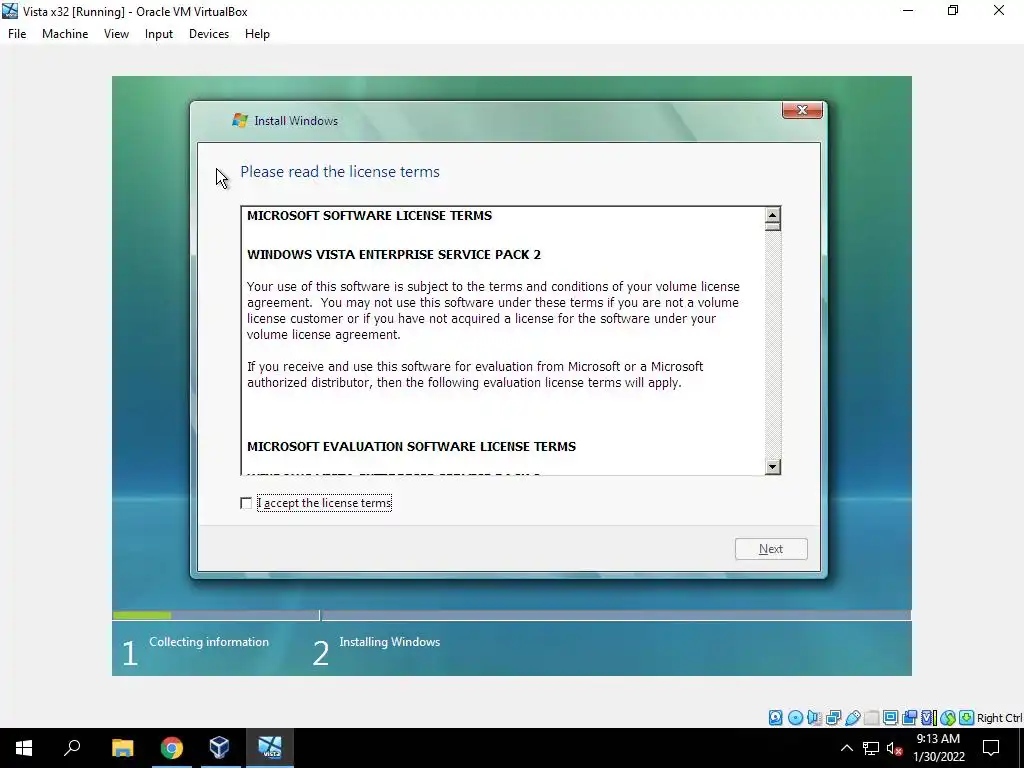Open the View menu

coord(116,34)
